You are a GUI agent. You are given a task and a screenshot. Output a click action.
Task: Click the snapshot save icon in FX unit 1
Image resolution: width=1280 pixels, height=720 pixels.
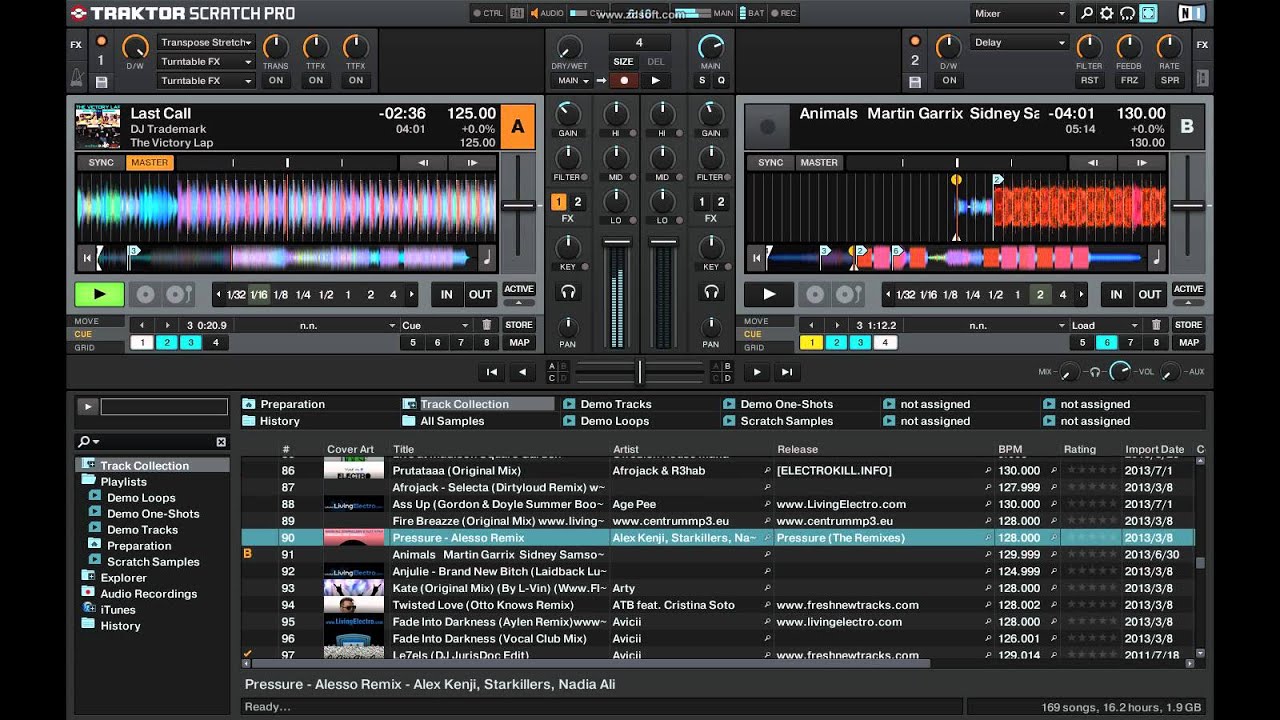coord(101,81)
